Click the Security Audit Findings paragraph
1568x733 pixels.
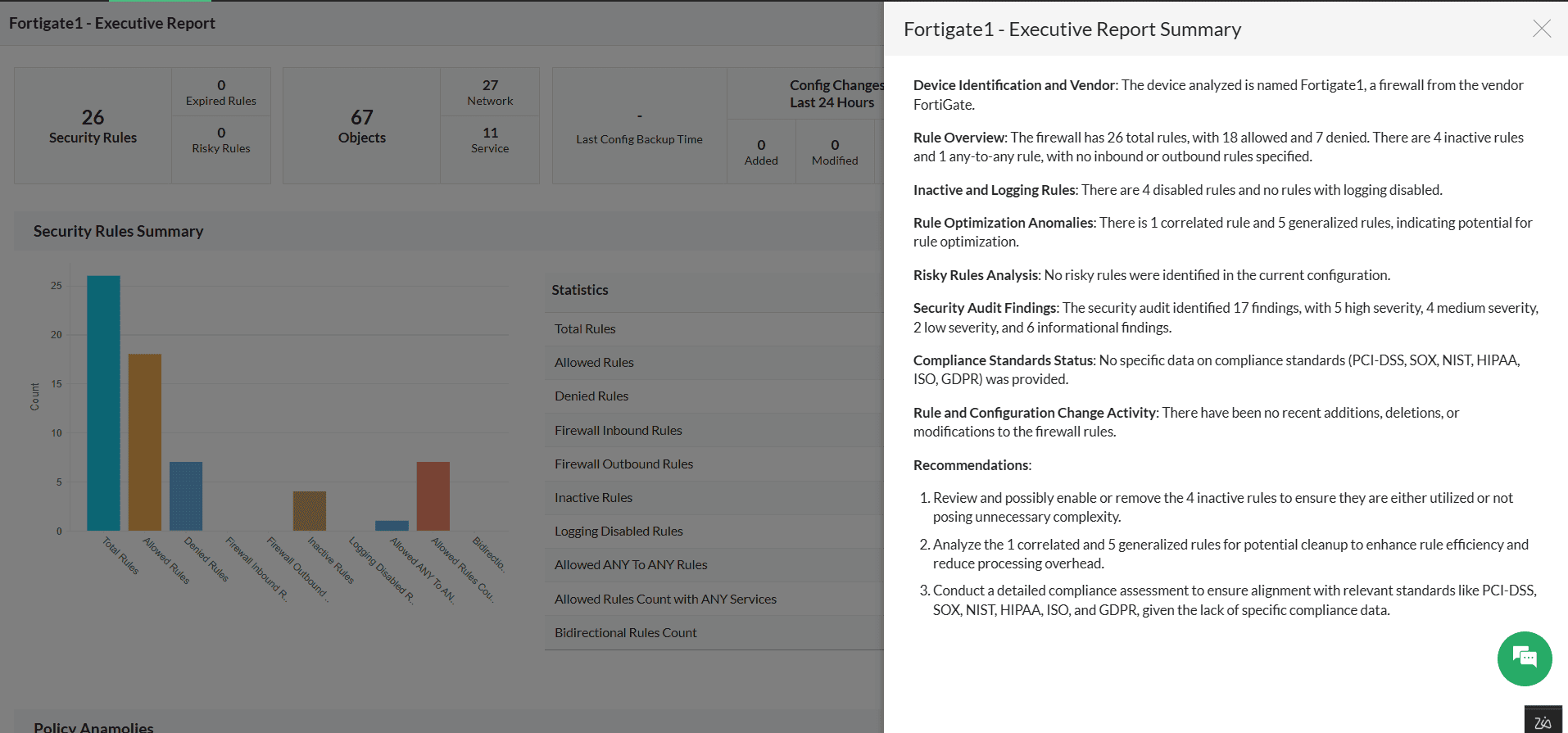(x=1226, y=317)
